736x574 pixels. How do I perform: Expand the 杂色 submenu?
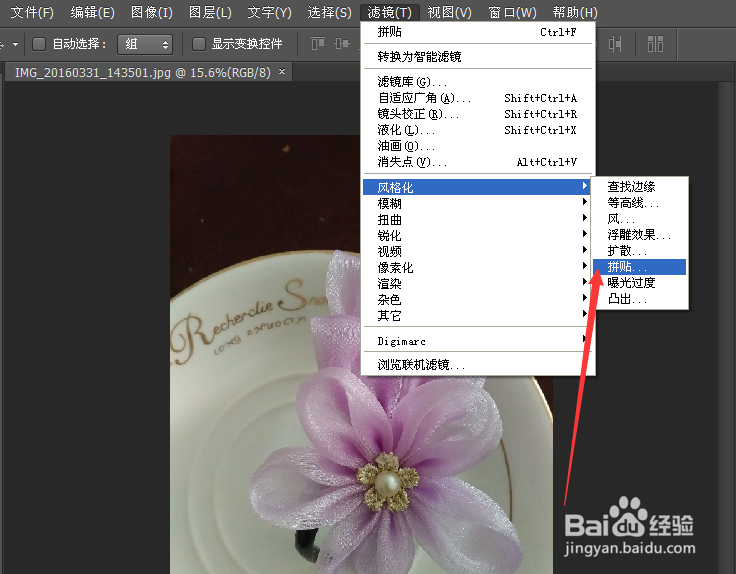tap(478, 299)
